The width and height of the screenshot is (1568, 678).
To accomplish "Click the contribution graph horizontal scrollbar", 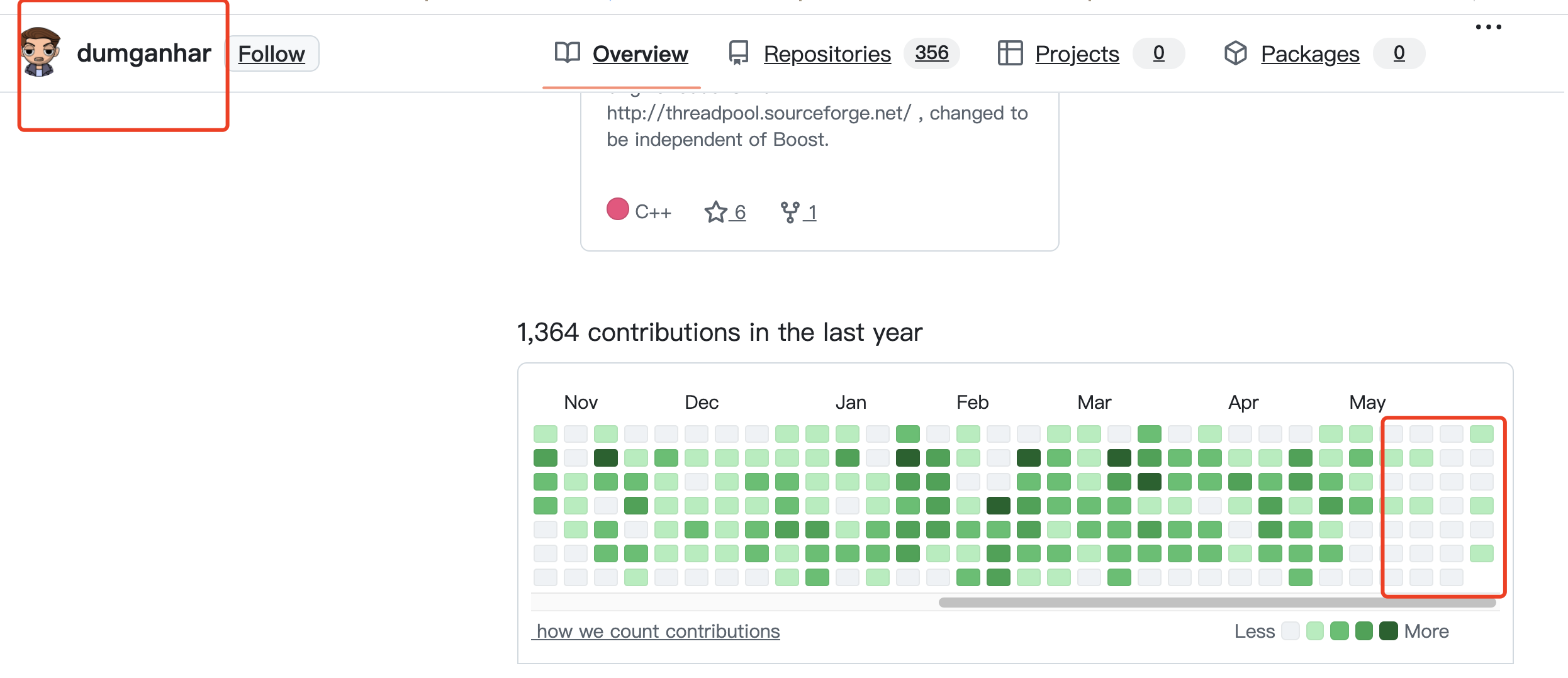I will (x=1217, y=603).
